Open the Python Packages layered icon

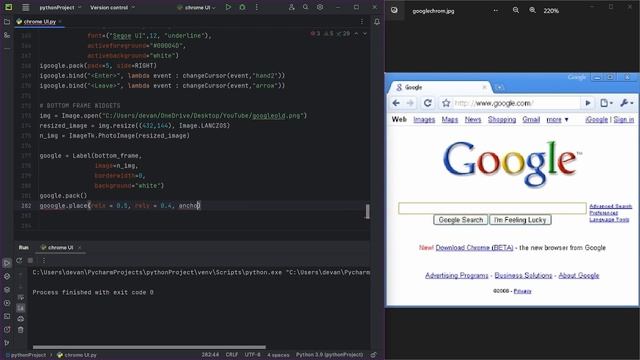pyautogui.click(x=7, y=290)
